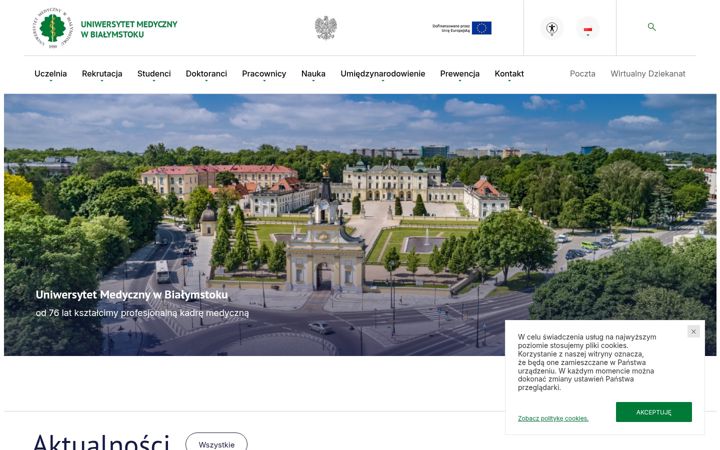Close the cookies notice
The image size is (720, 450).
[693, 331]
